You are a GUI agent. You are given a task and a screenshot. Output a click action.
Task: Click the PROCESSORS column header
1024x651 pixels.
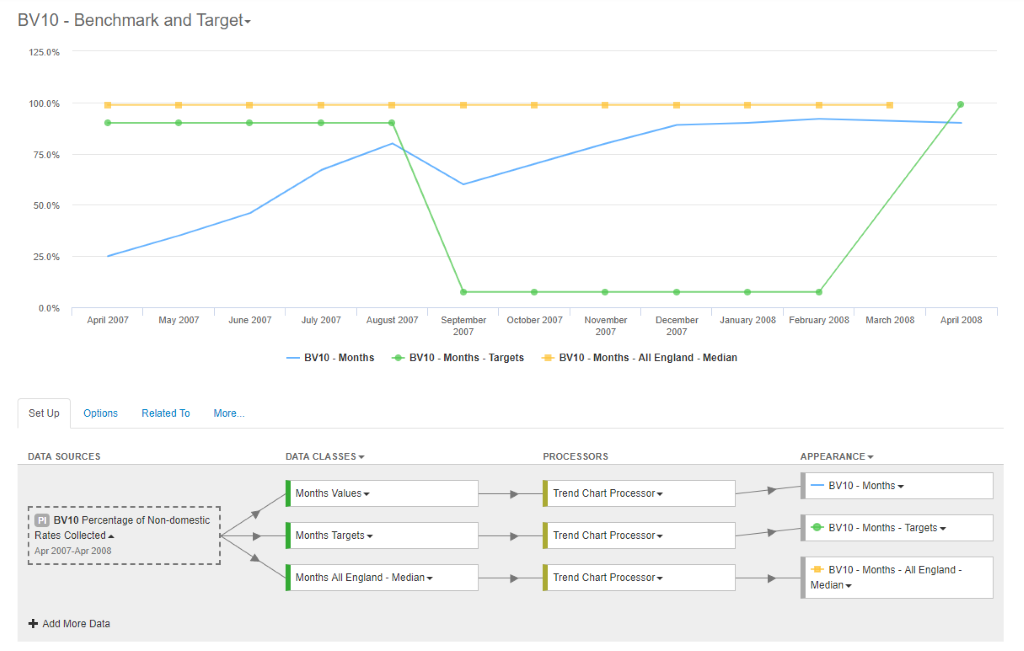coord(575,456)
